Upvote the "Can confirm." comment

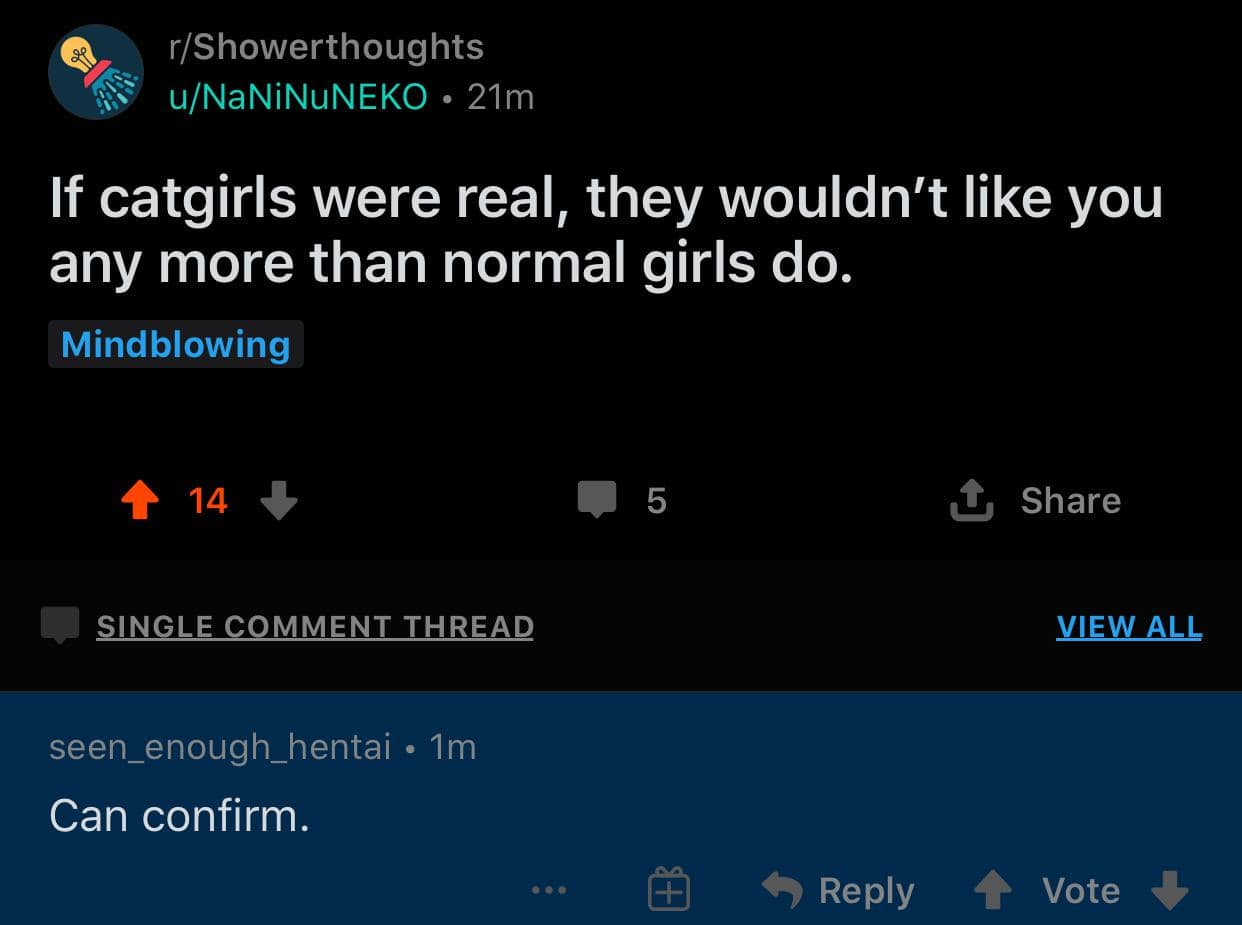[992, 890]
